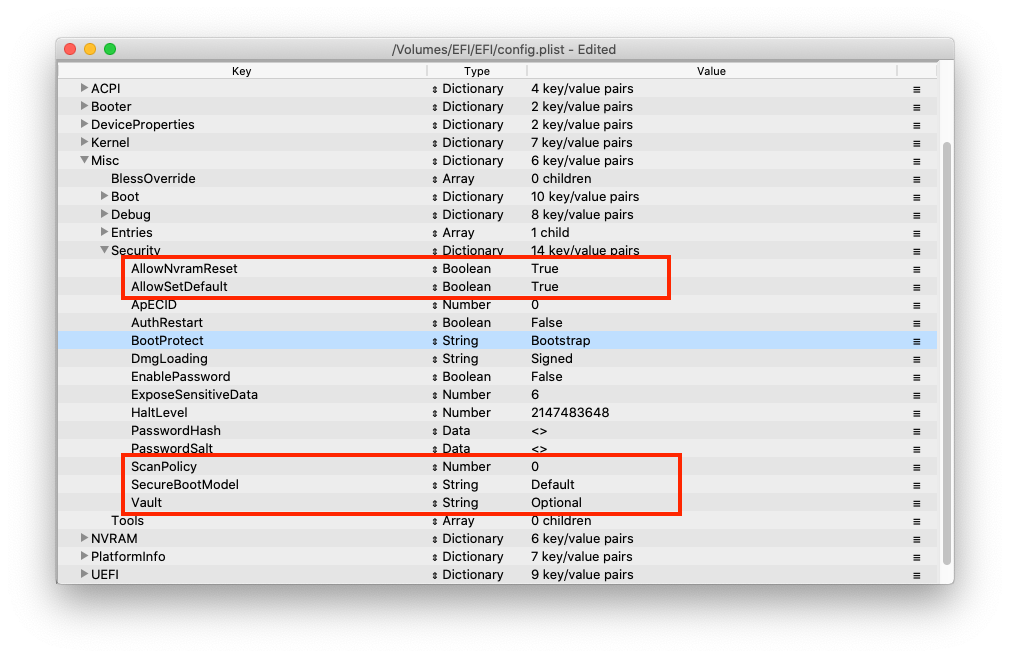Click the Value column header

click(711, 71)
